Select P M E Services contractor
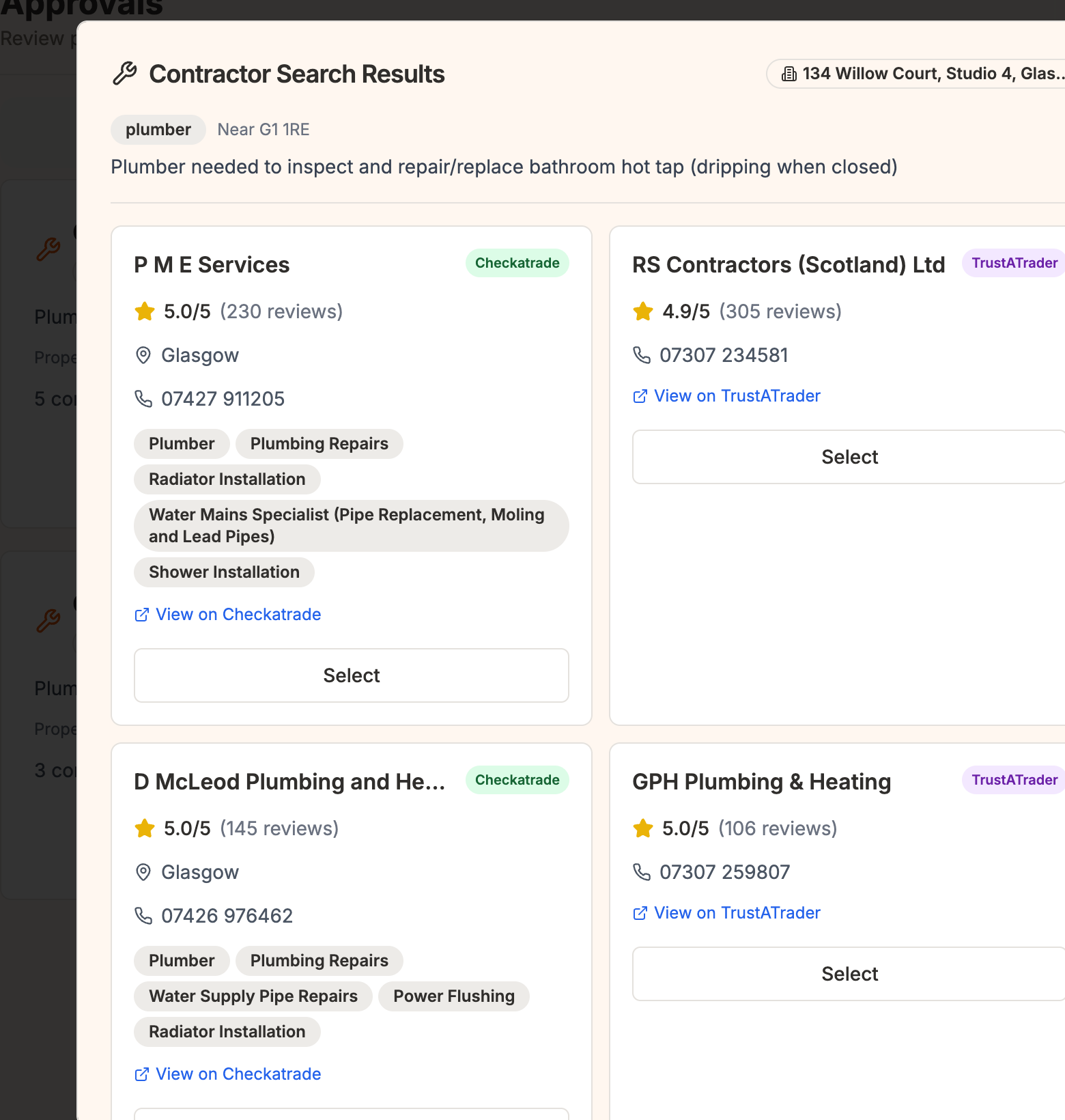The width and height of the screenshot is (1065, 1120). click(x=352, y=675)
